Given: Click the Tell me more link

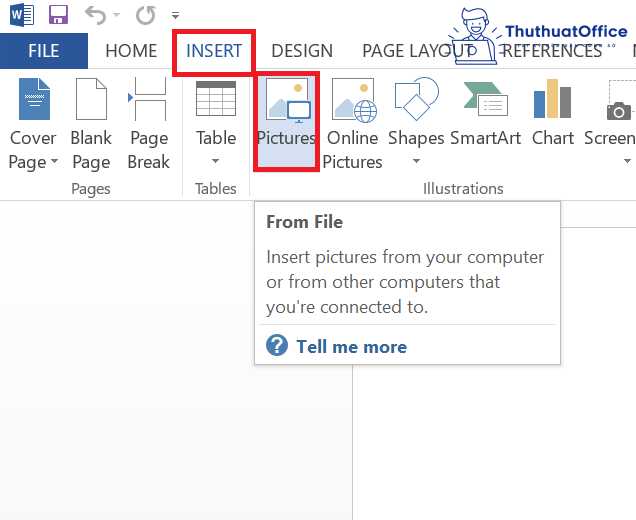Looking at the screenshot, I should [351, 347].
